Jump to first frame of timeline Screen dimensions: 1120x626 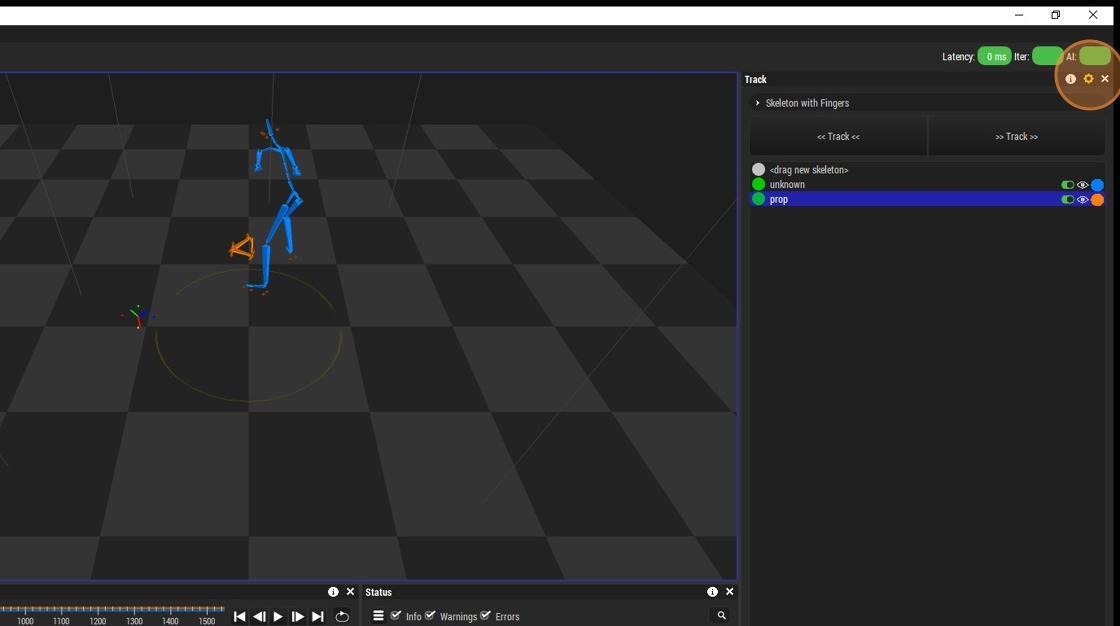(x=239, y=616)
